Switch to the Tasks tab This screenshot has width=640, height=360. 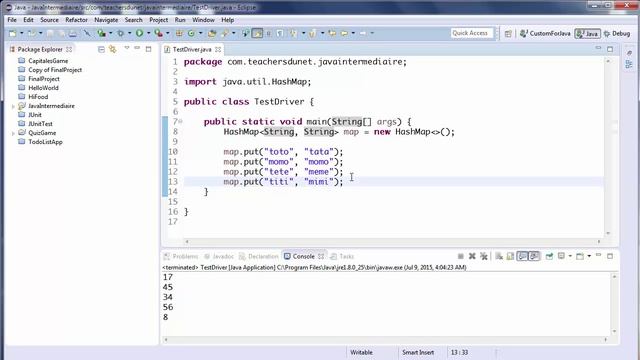[x=342, y=256]
